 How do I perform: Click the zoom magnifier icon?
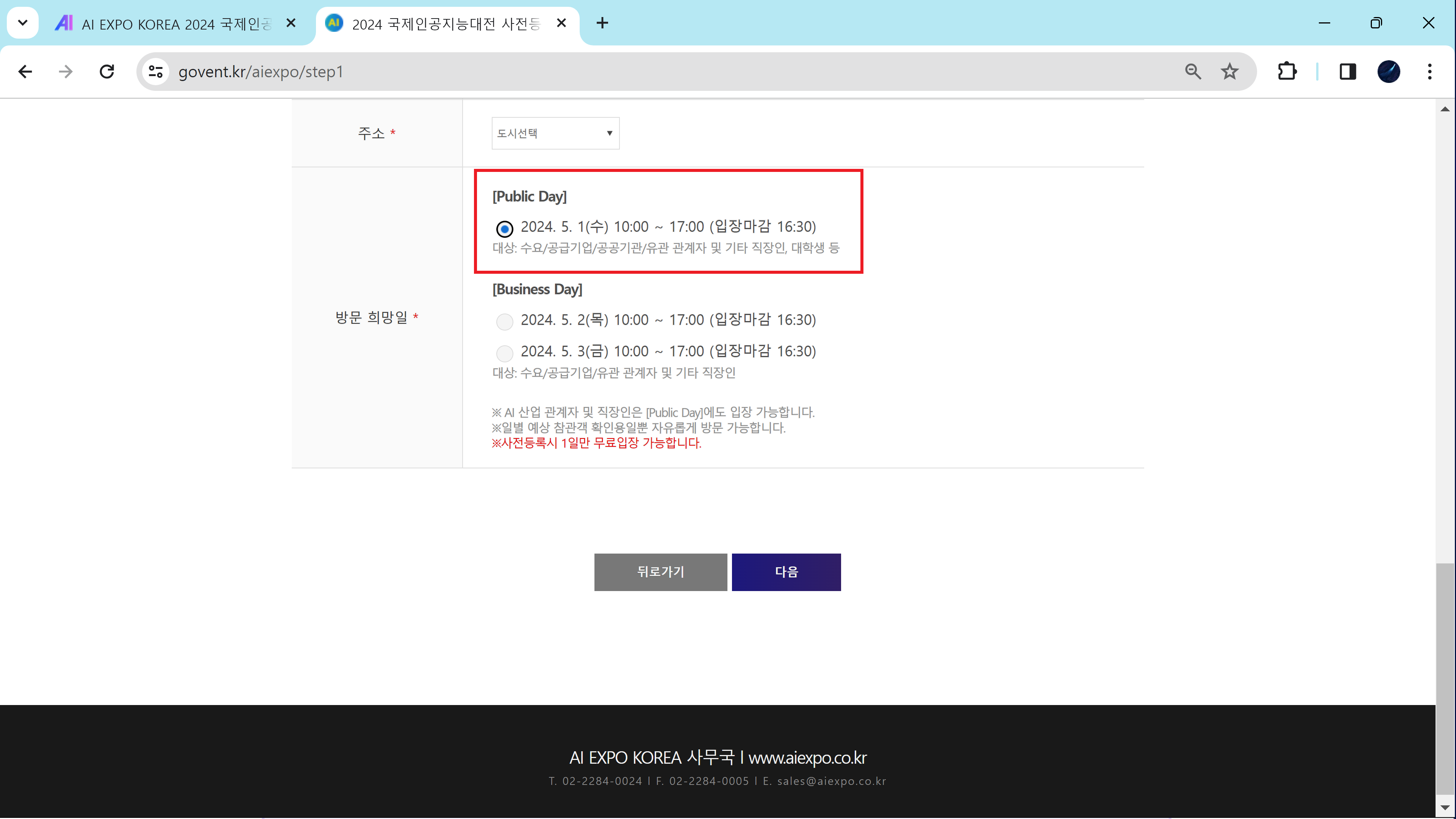point(1193,72)
